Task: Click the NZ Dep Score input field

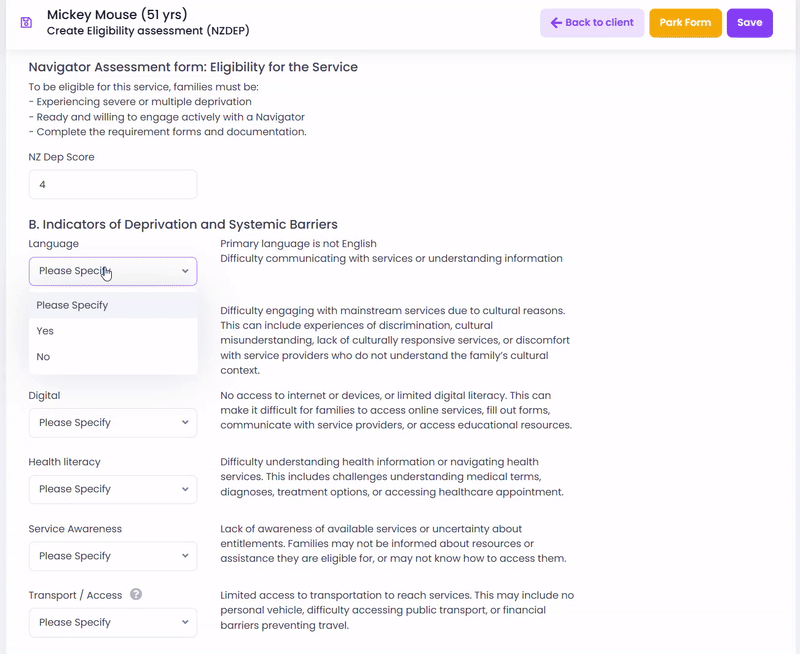Action: point(113,184)
